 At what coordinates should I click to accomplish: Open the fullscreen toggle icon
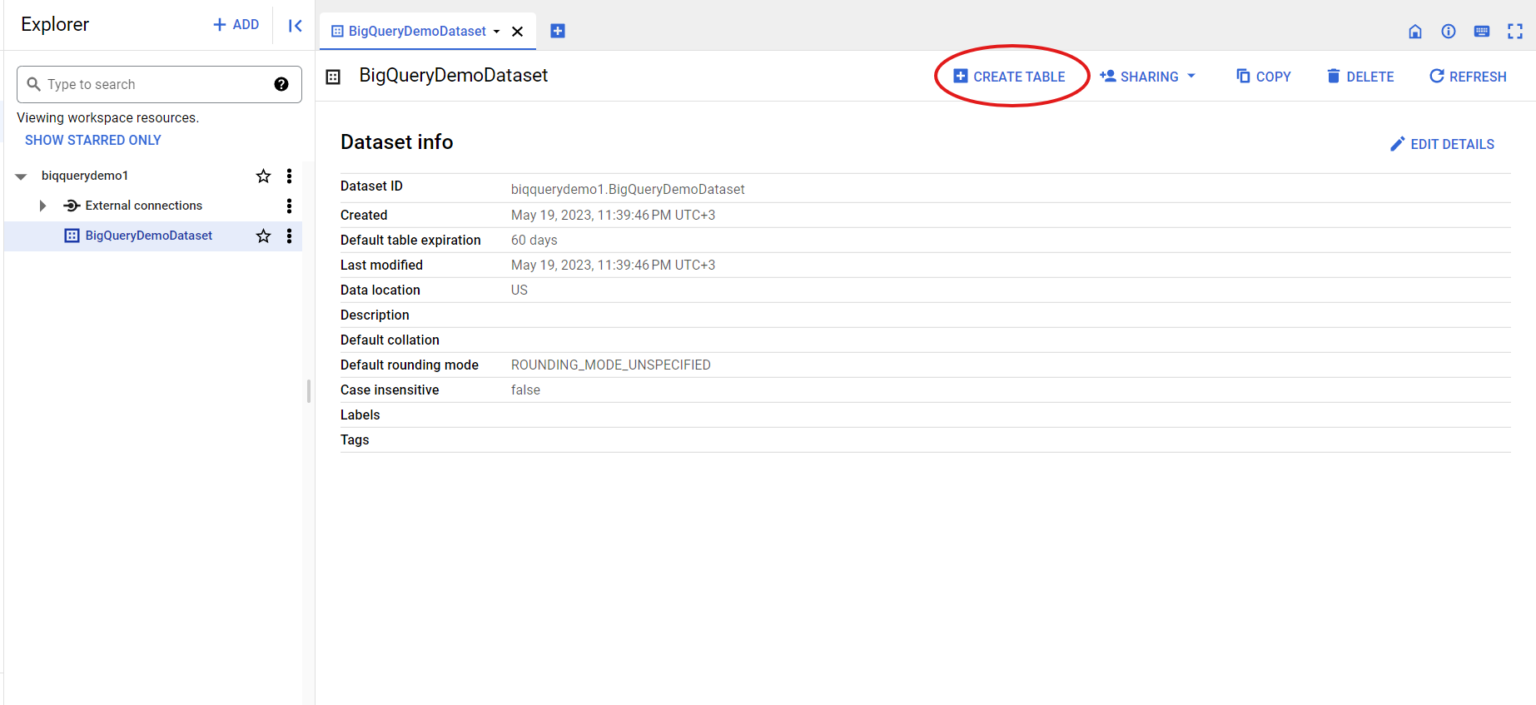[x=1514, y=31]
